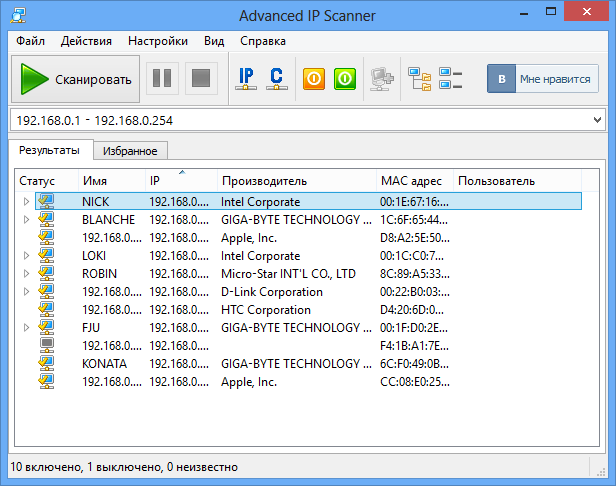
Task: Click MAC address F4:1B:A1:7E cell
Action: click(x=414, y=346)
